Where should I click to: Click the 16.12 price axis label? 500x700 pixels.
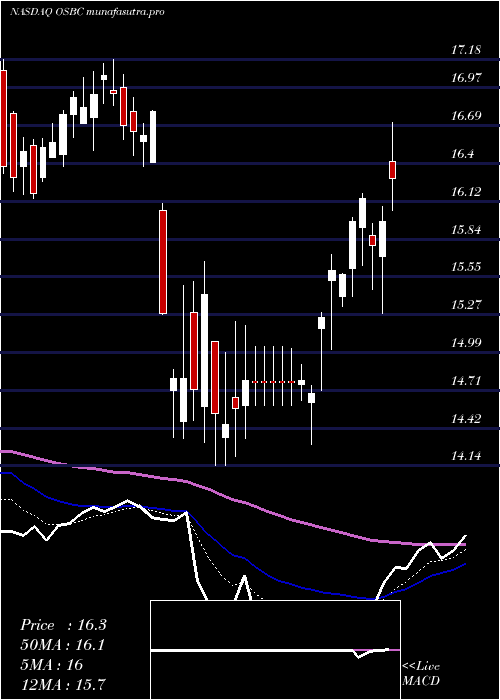click(x=466, y=192)
